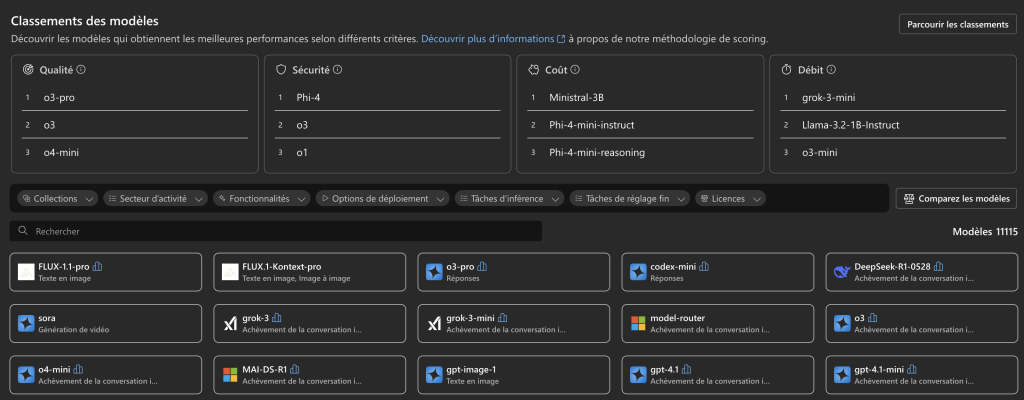The height and width of the screenshot is (400, 1024).
Task: Select o3 in the Qualité ranking
Action: [x=49, y=125]
